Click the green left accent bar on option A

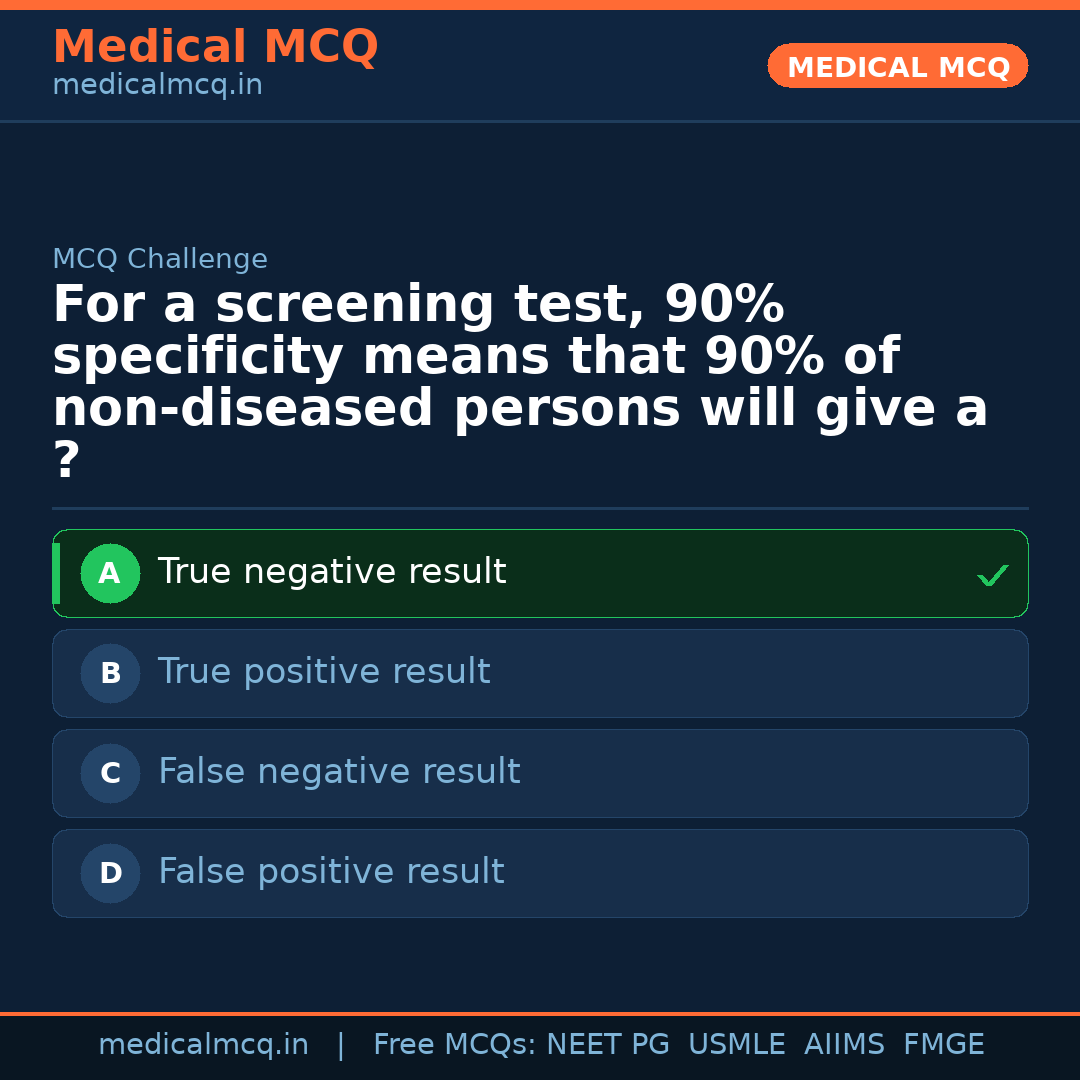point(57,573)
